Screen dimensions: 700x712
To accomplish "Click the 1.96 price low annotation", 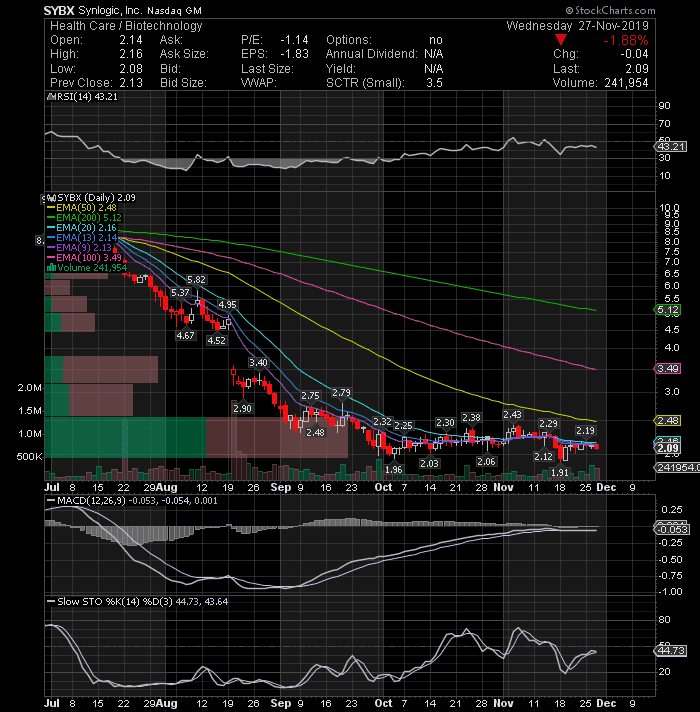I will (x=394, y=469).
